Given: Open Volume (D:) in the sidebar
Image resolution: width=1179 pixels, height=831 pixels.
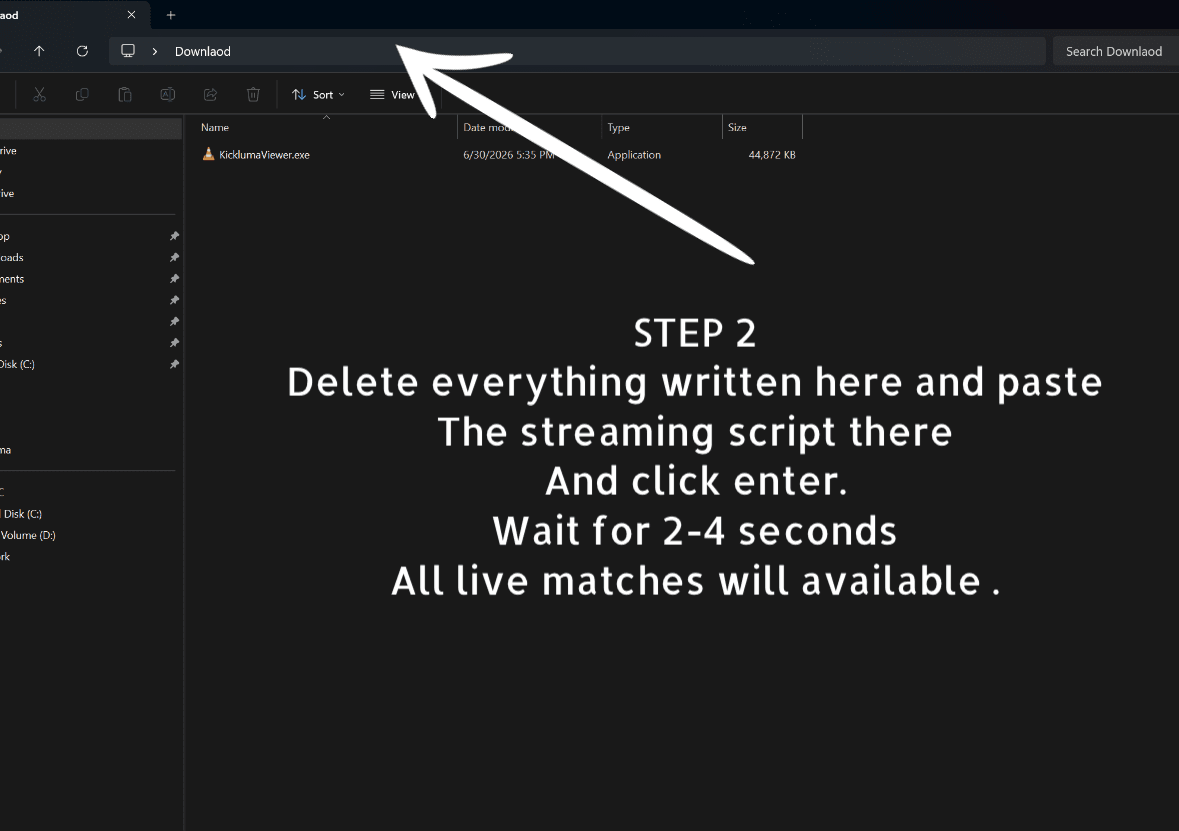Looking at the screenshot, I should pos(28,535).
